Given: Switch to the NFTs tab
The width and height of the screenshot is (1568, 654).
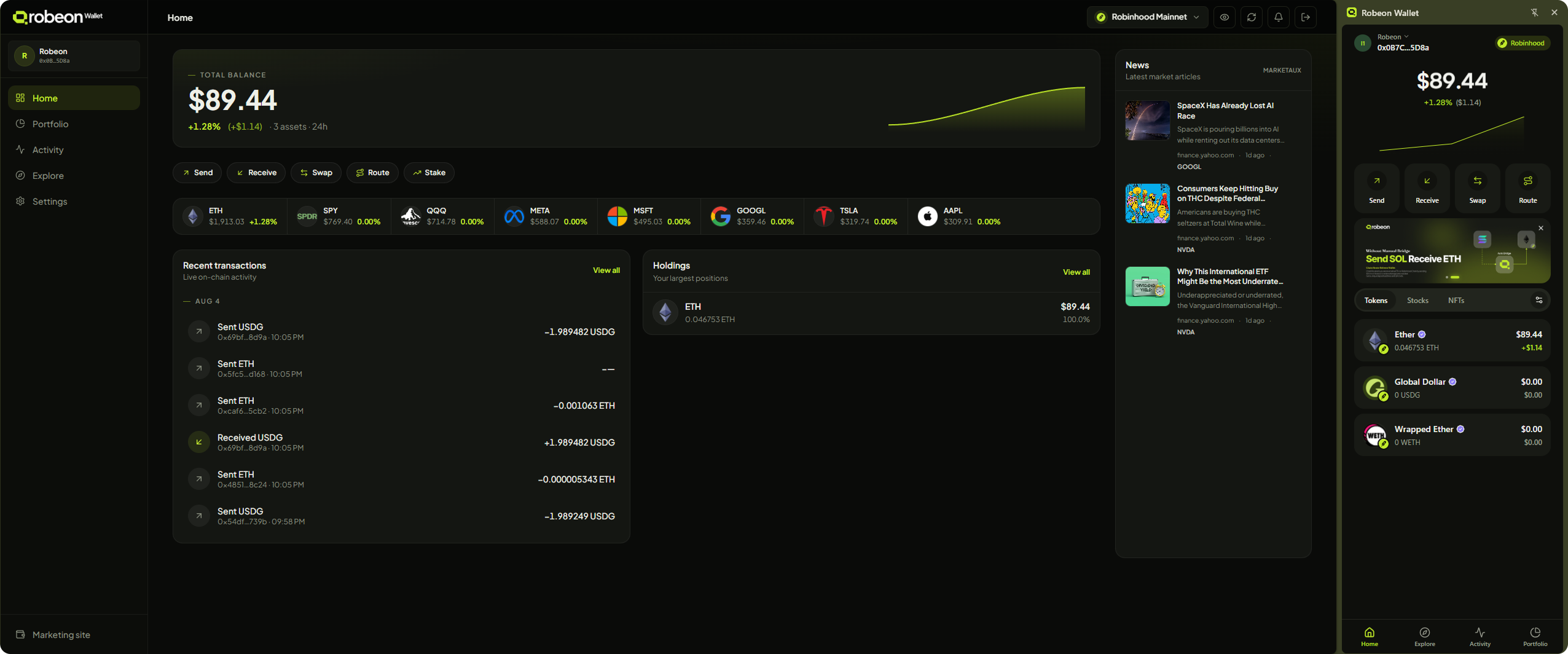Looking at the screenshot, I should coord(1456,301).
